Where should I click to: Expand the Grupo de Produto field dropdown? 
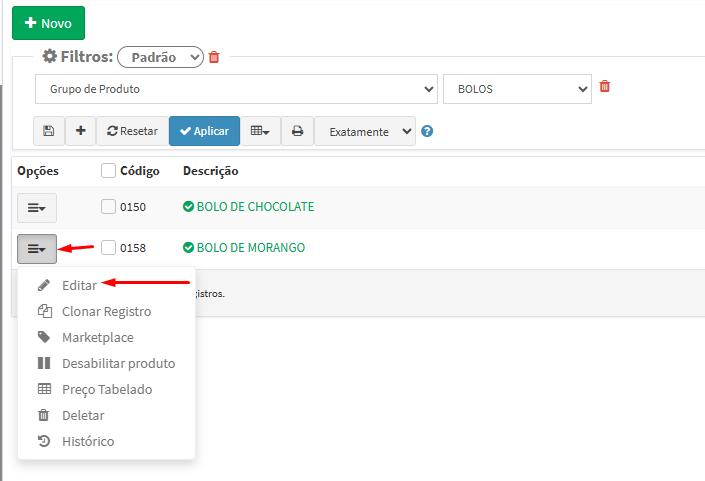[236, 89]
